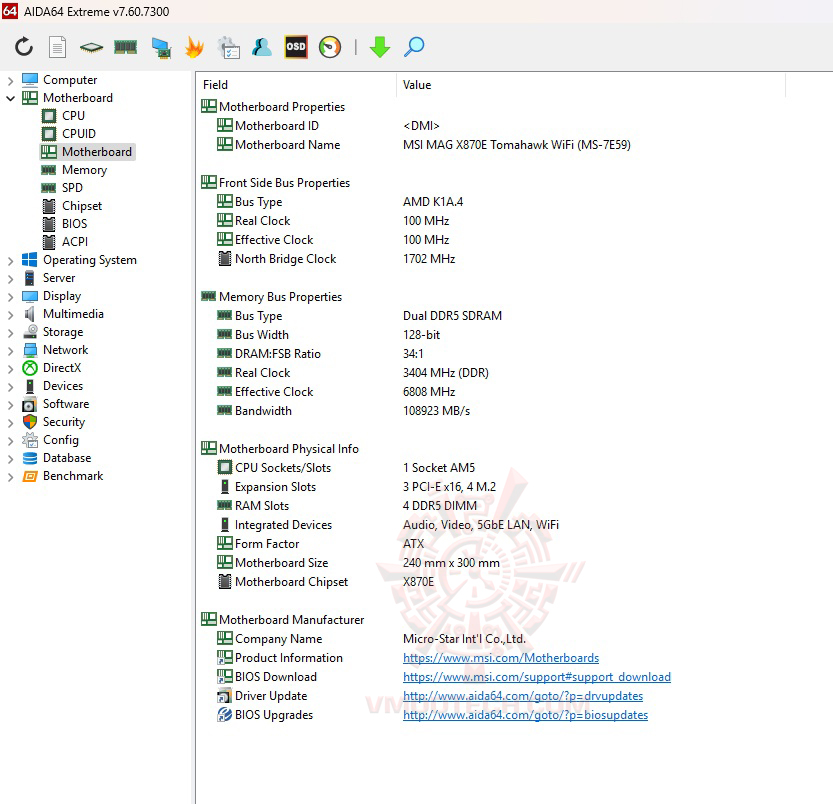Open the Benchmark section

[x=74, y=476]
